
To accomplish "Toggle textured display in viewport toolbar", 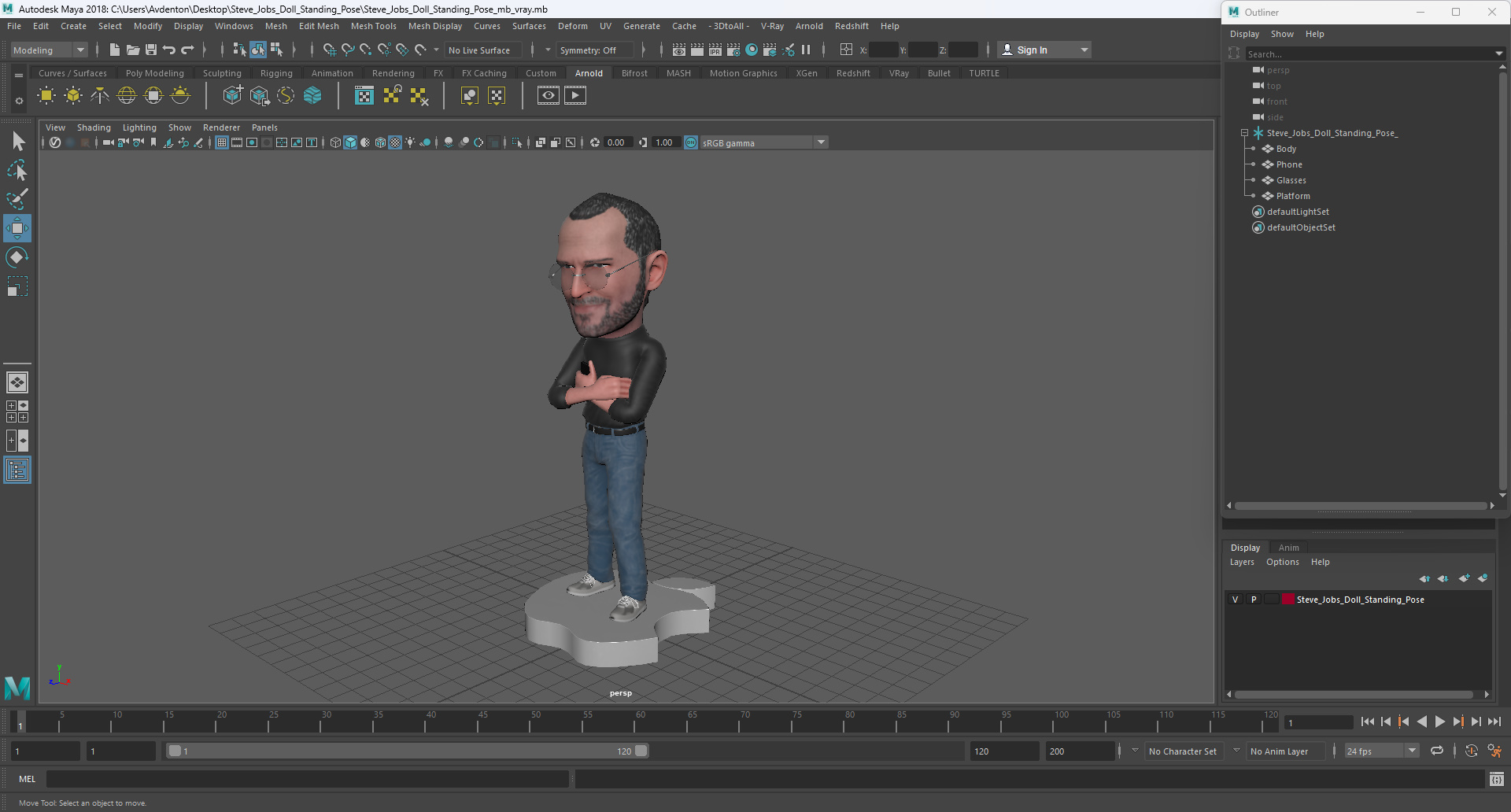I will click(395, 142).
